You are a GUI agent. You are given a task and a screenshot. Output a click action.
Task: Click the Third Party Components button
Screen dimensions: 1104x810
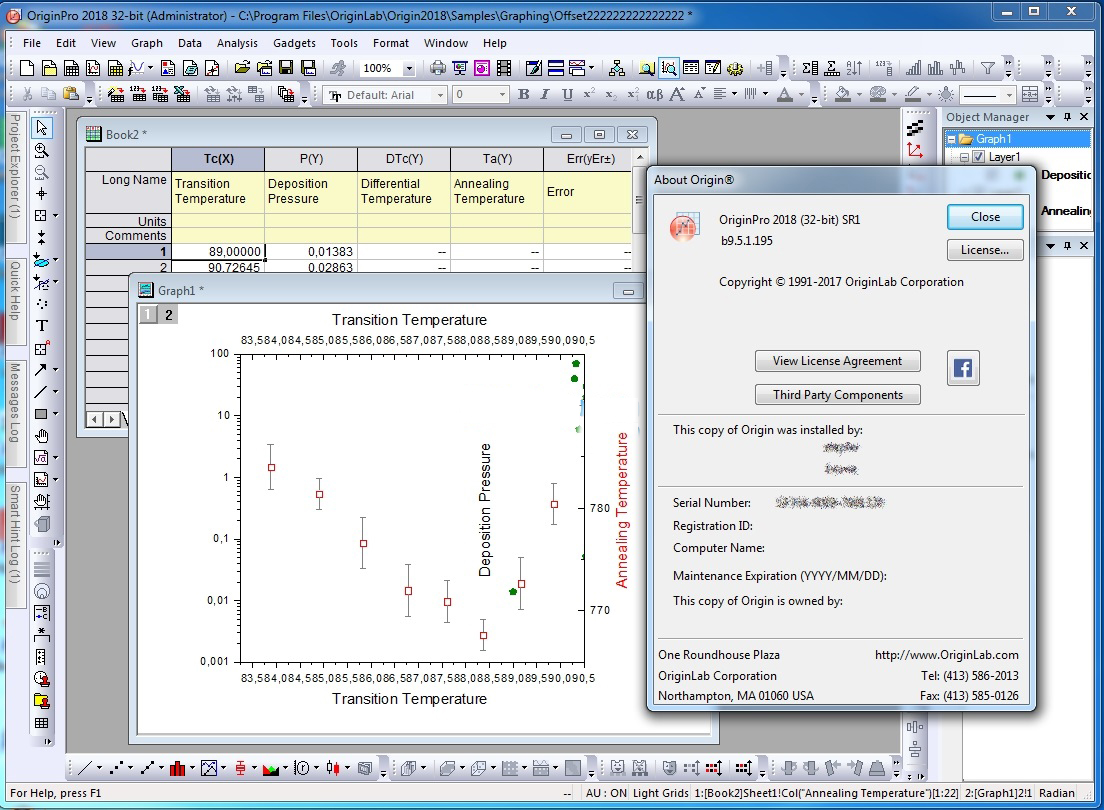coord(837,395)
